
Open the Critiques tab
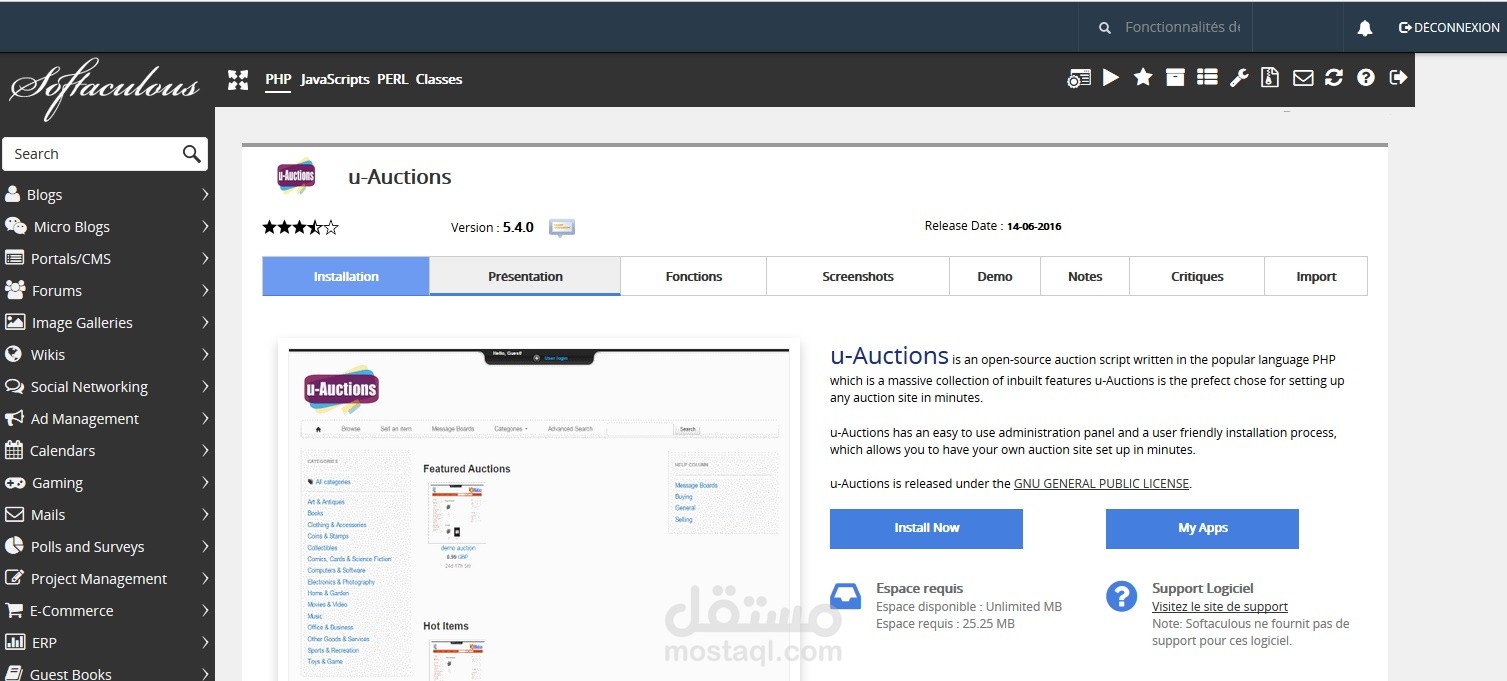click(1197, 276)
